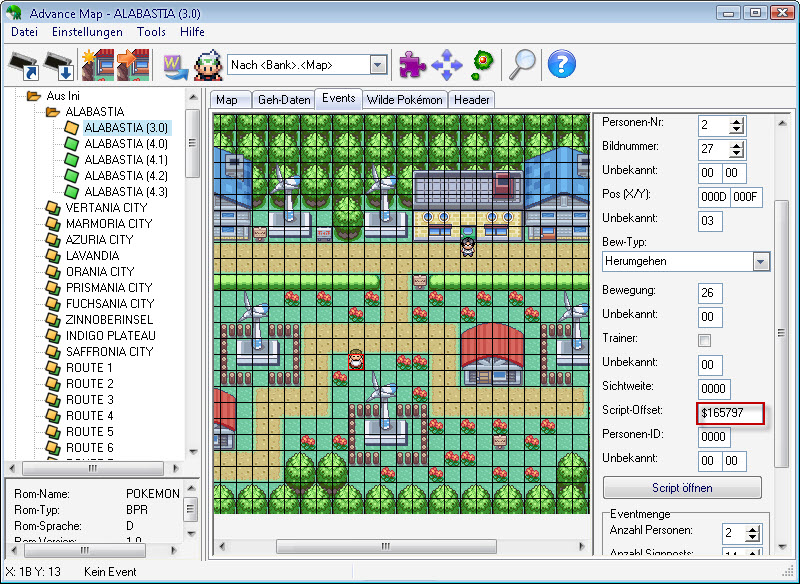Click the green map icon of ALABASTIA (4.2)
800x584 pixels.
pos(72,176)
